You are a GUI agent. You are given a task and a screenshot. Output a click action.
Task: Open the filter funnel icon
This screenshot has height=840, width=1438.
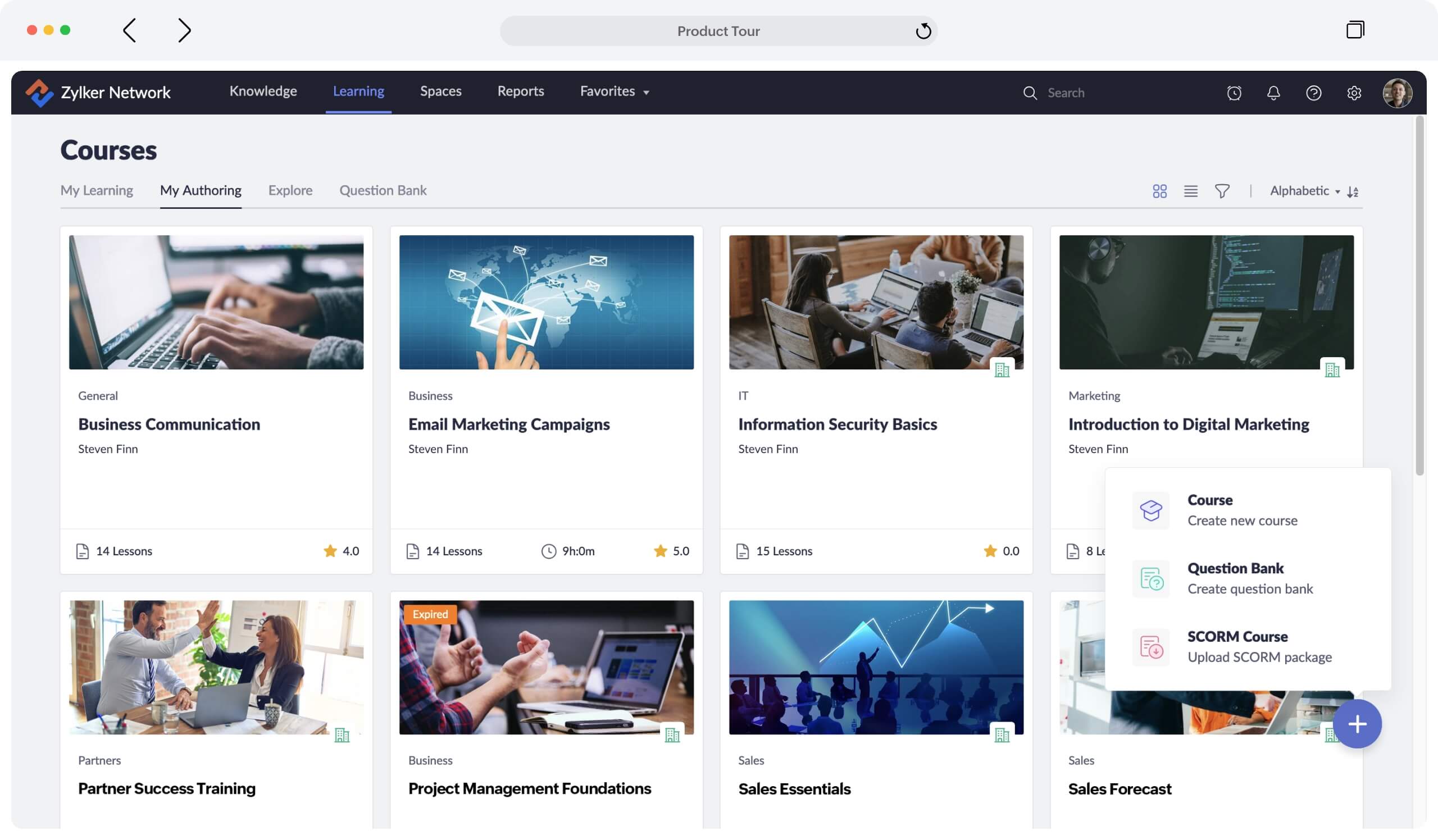(1222, 191)
